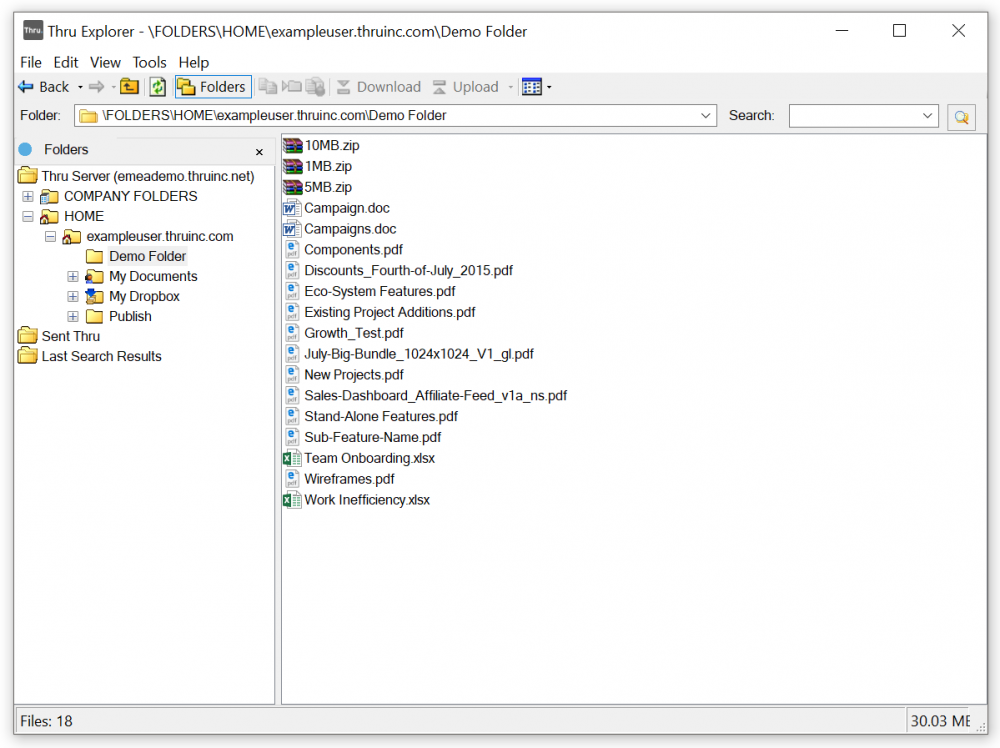Expand the COMPANY FOLDERS tree node

[27, 196]
